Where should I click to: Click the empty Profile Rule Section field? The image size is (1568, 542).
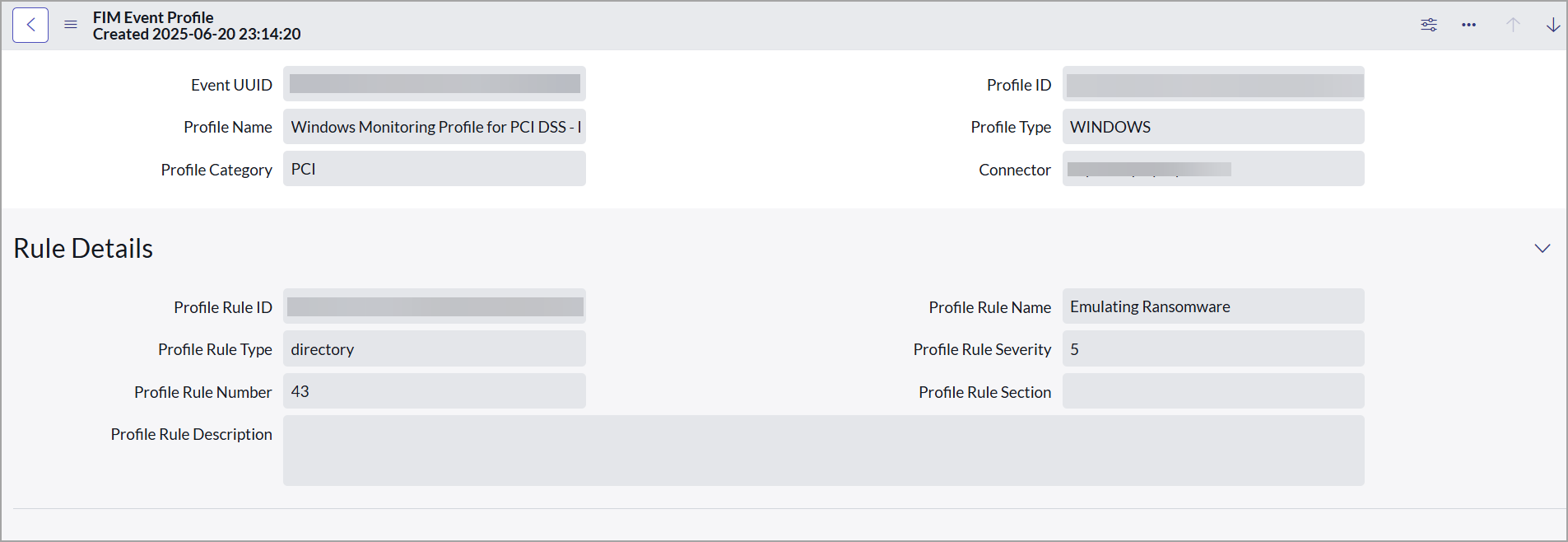(x=1212, y=391)
